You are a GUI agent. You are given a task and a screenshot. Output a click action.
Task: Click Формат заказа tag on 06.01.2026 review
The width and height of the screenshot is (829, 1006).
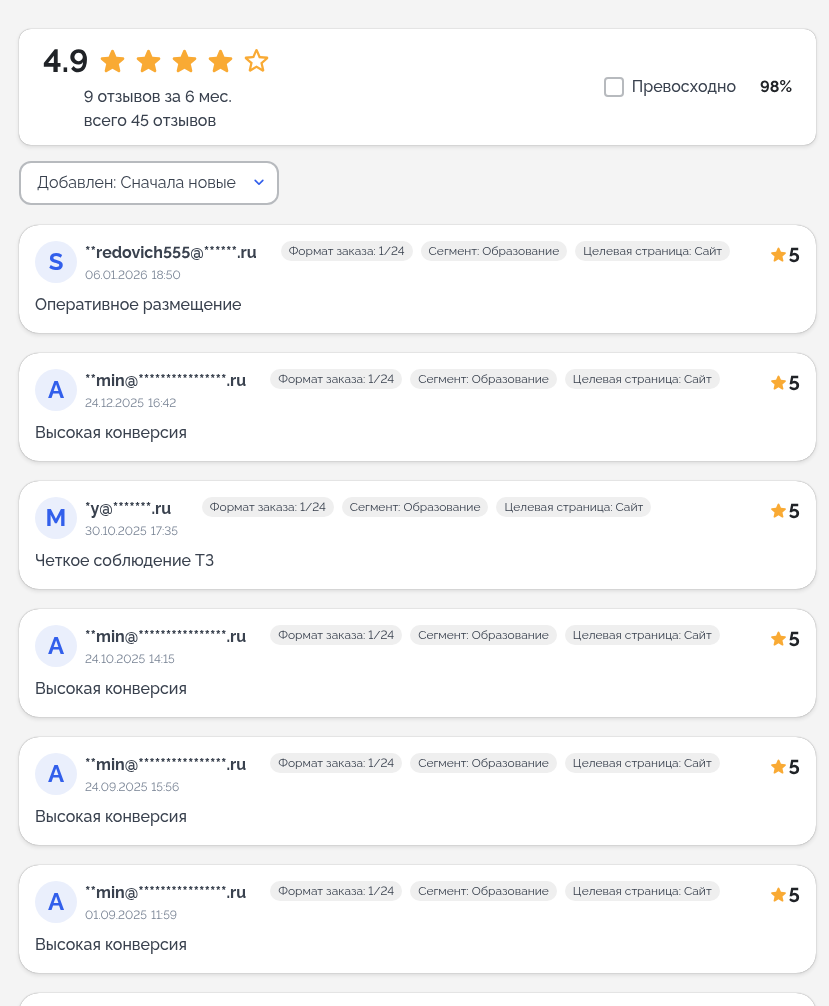346,251
